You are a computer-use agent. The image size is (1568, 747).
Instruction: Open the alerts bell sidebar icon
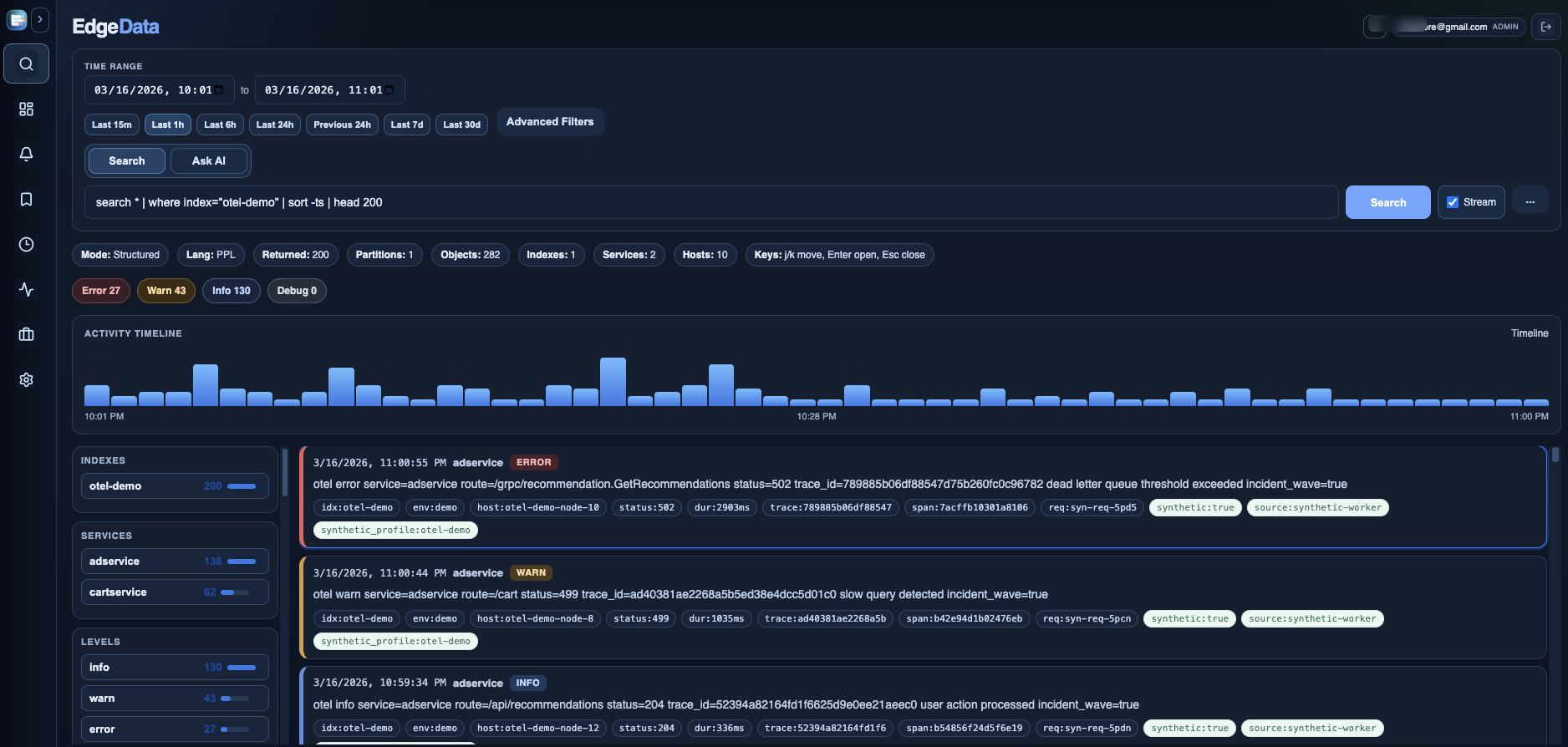click(27, 155)
